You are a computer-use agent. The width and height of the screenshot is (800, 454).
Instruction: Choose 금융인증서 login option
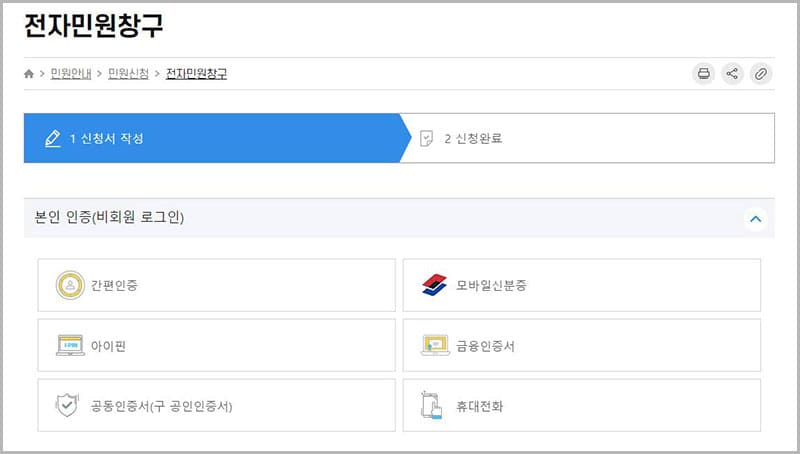tap(581, 346)
